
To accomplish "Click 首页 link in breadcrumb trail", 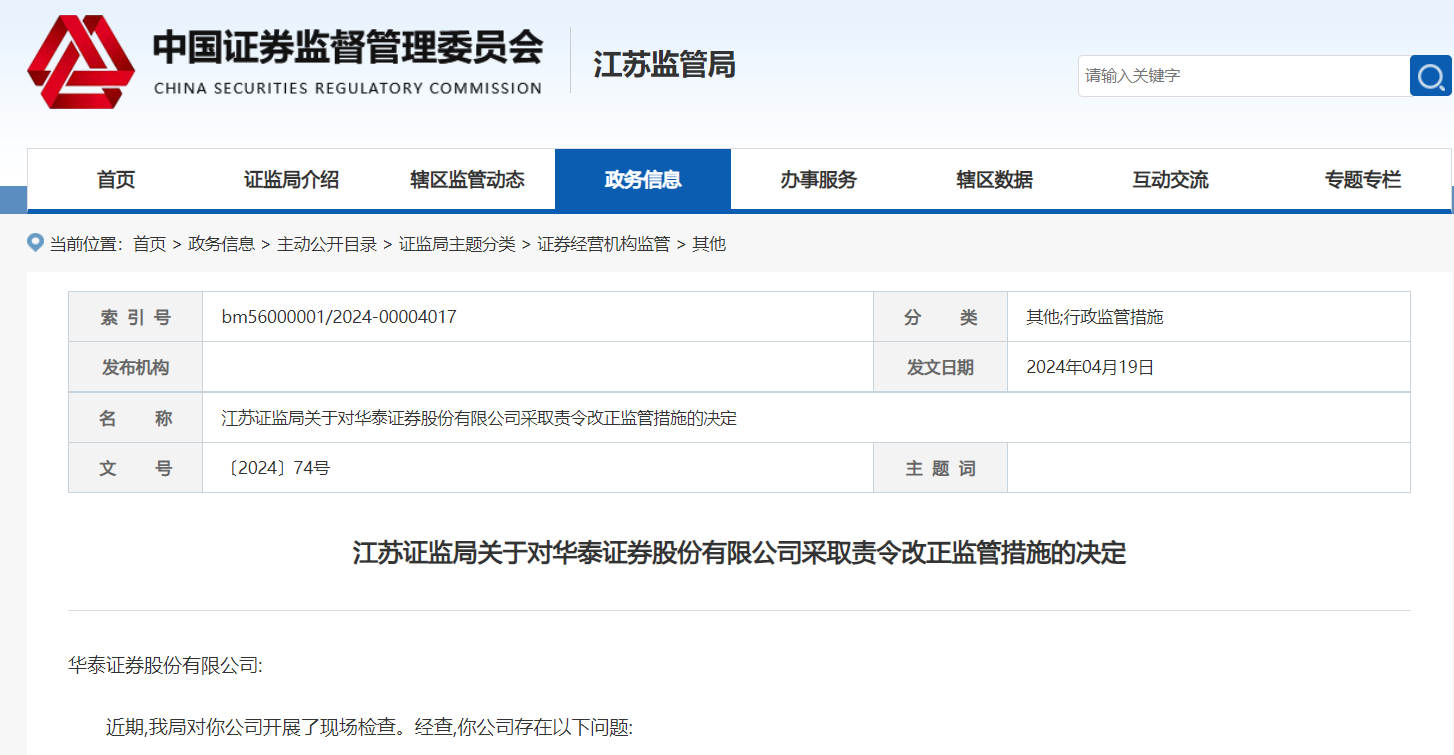I will coord(149,244).
